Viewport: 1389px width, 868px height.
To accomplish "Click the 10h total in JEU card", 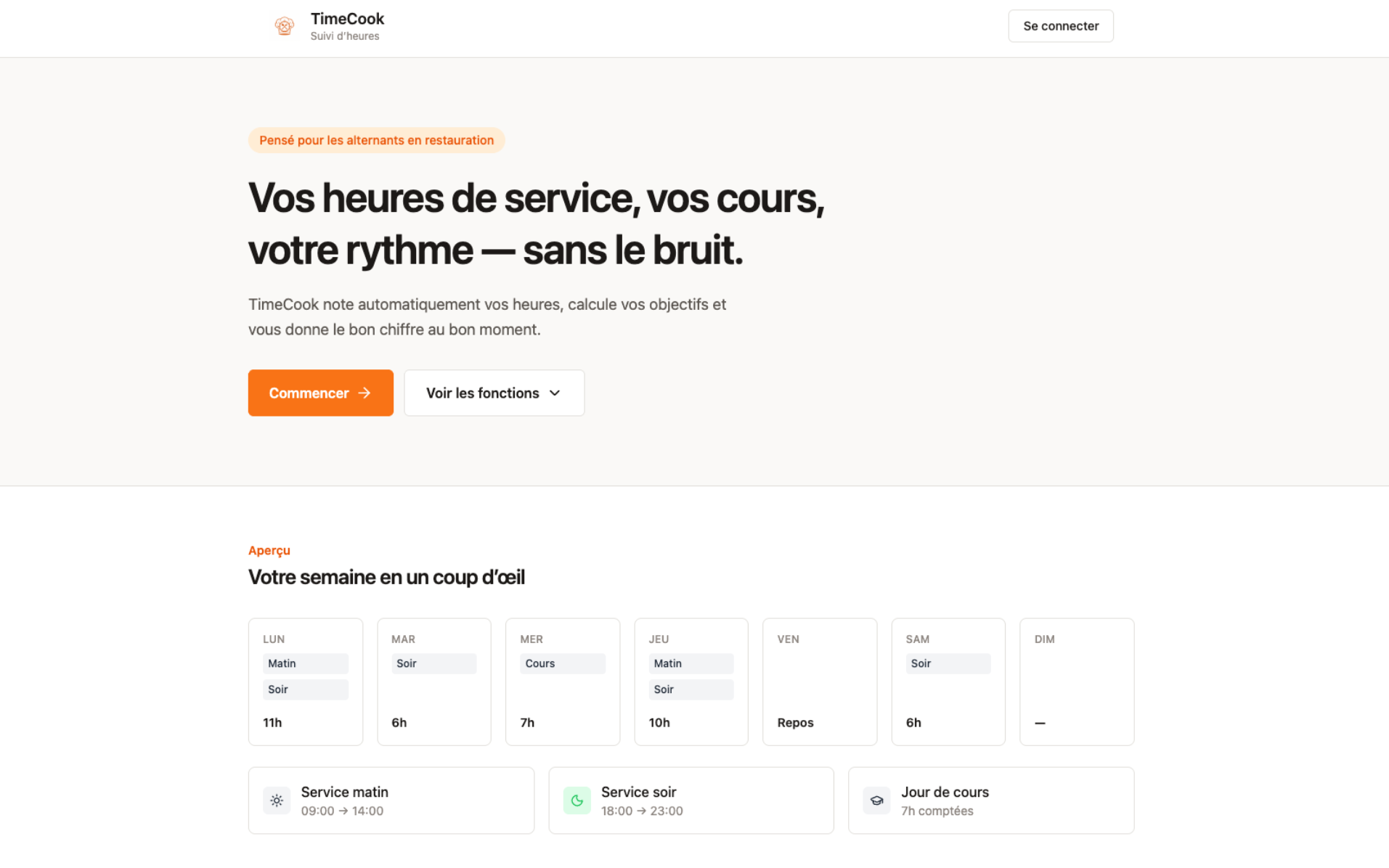I will pyautogui.click(x=659, y=723).
